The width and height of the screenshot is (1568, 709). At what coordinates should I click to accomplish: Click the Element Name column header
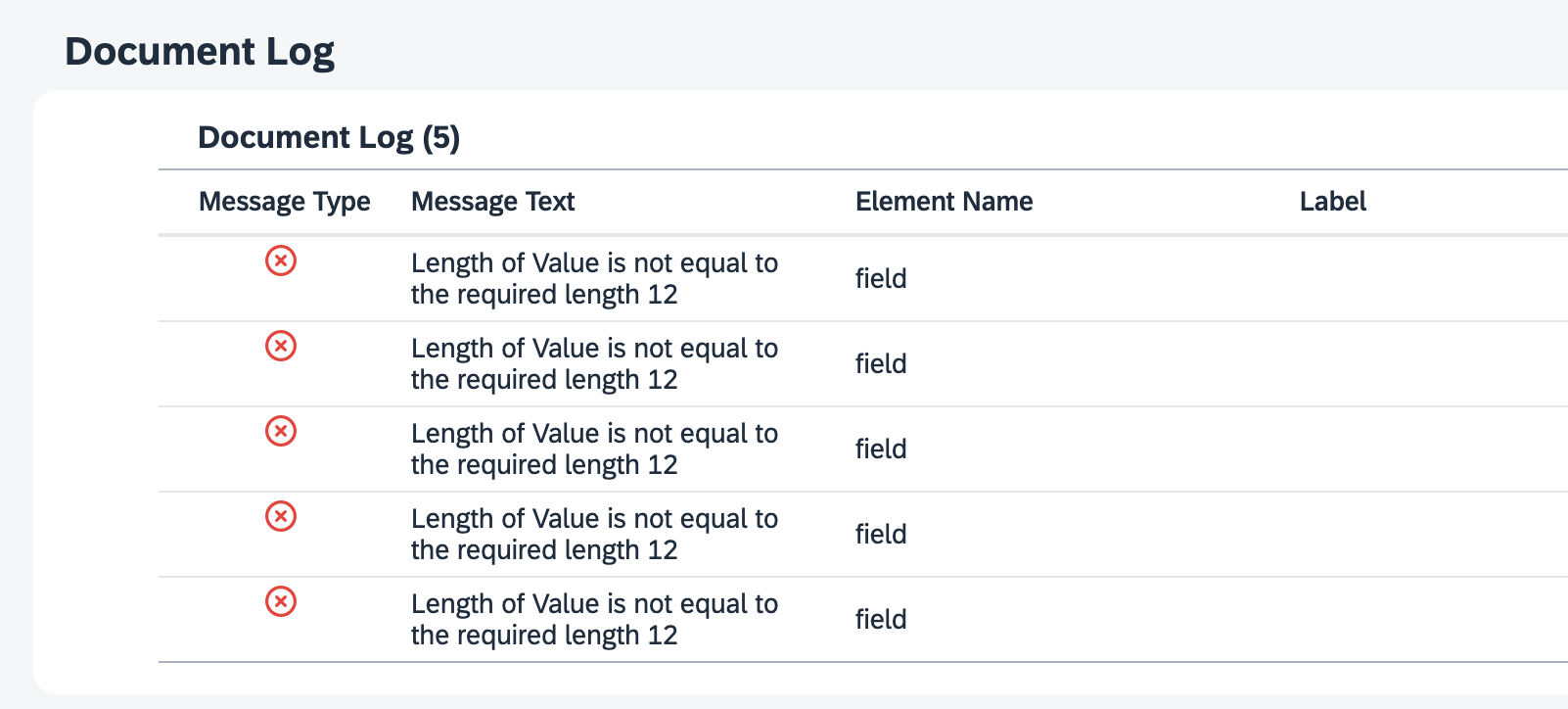(x=944, y=202)
